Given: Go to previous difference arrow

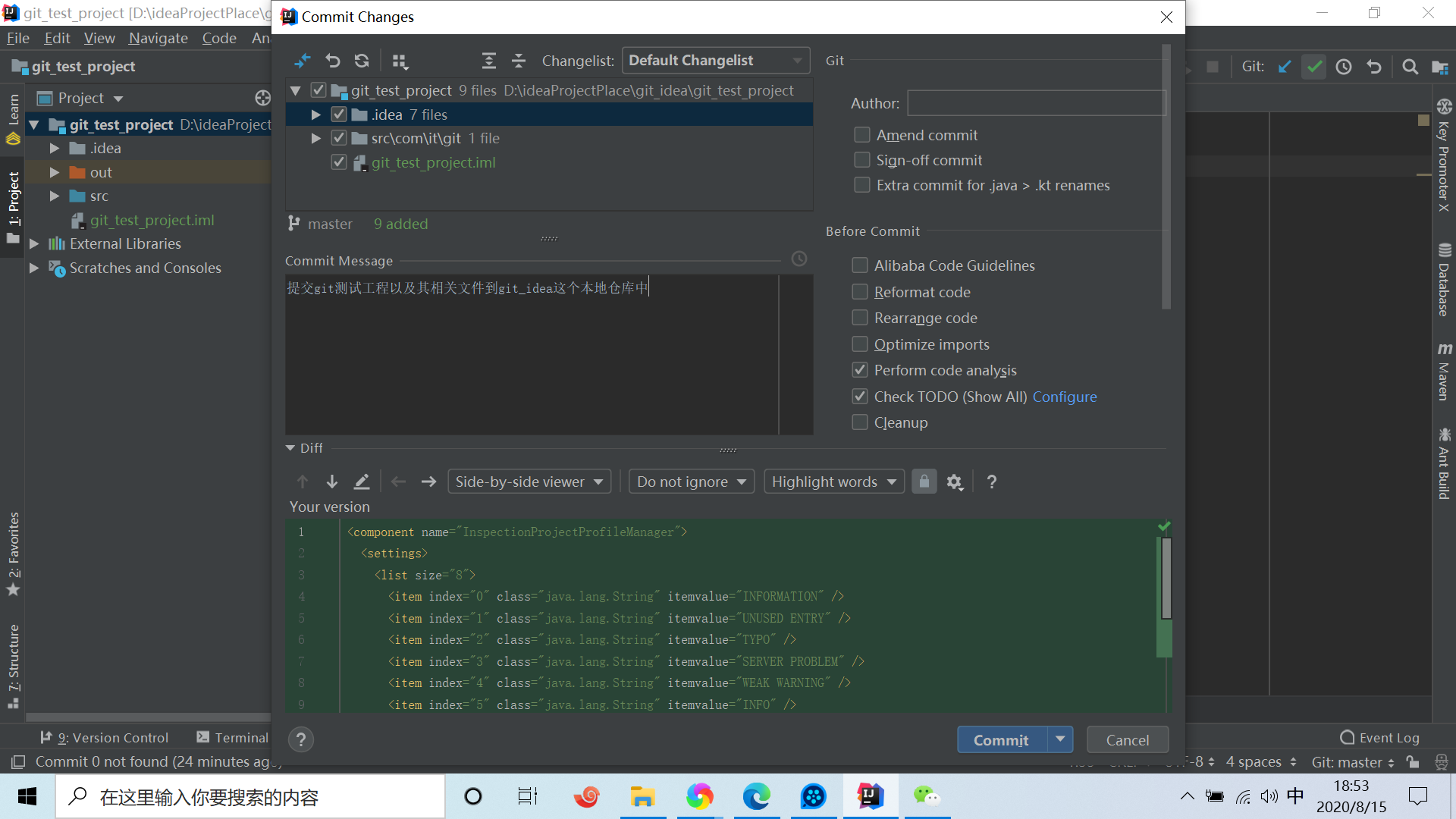Looking at the screenshot, I should coord(303,482).
